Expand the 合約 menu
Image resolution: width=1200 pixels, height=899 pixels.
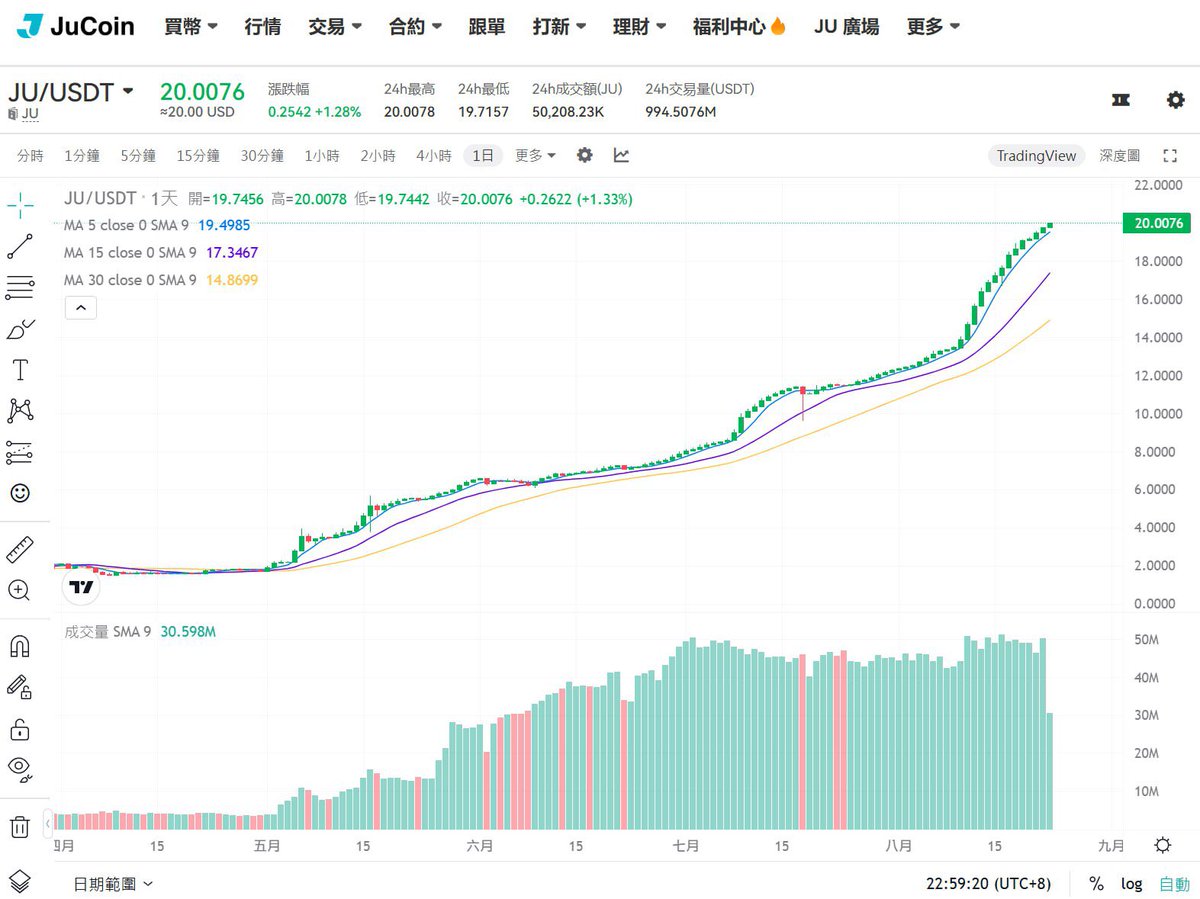415,27
